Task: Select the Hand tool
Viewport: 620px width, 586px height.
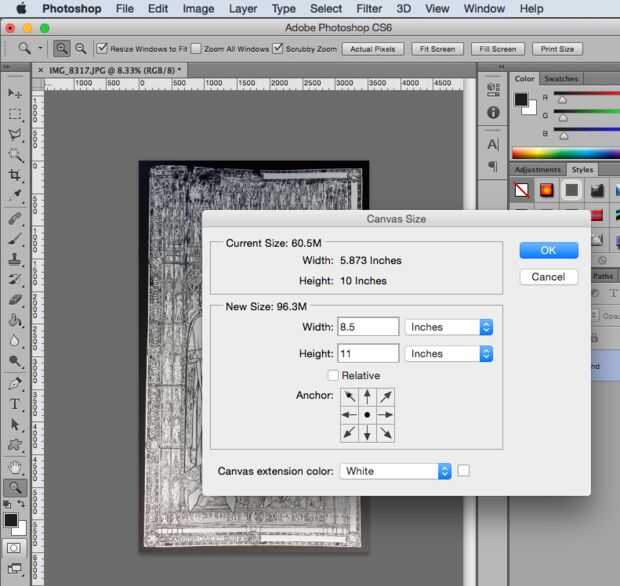Action: [15, 467]
